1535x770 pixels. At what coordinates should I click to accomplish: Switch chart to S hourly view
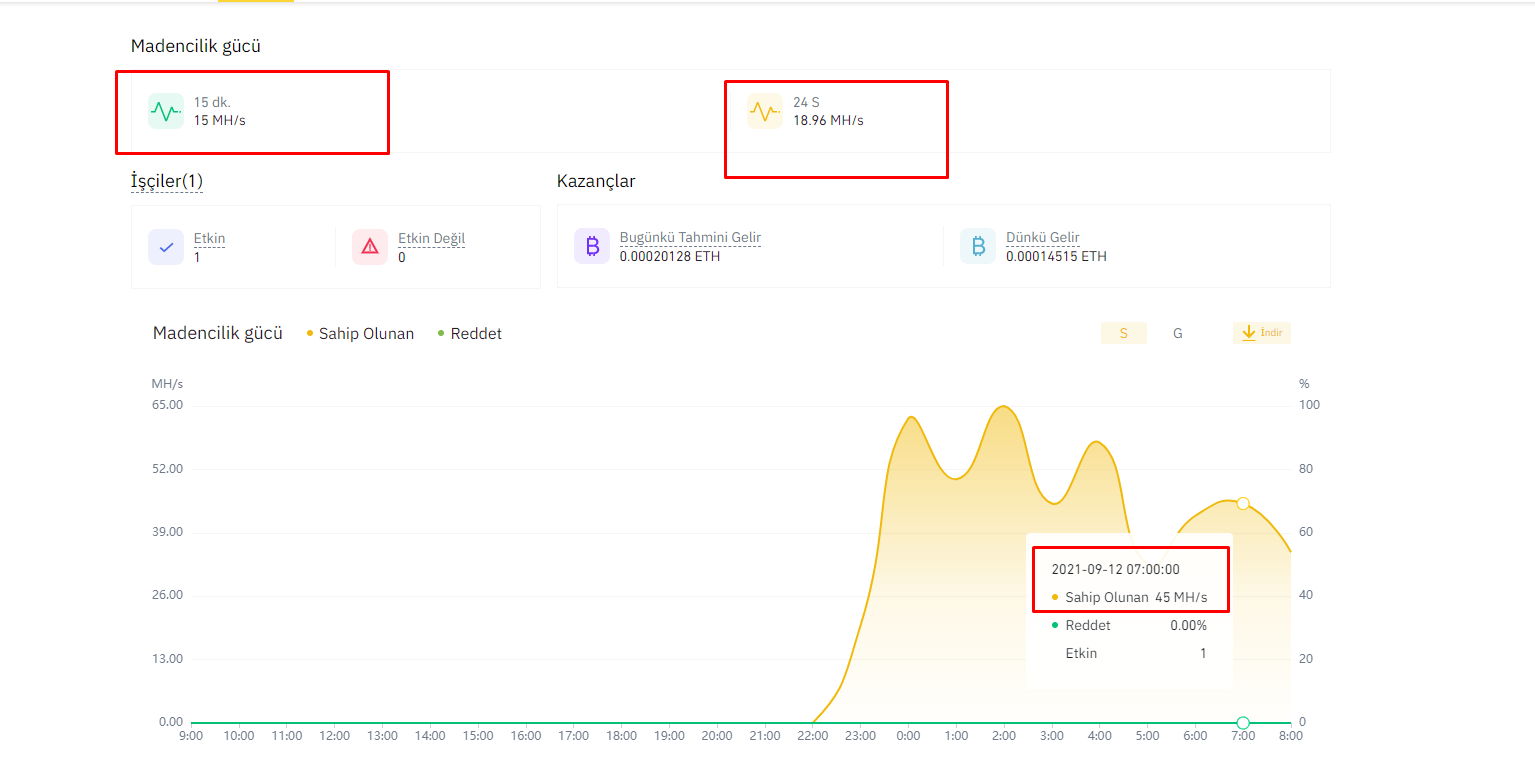point(1124,333)
